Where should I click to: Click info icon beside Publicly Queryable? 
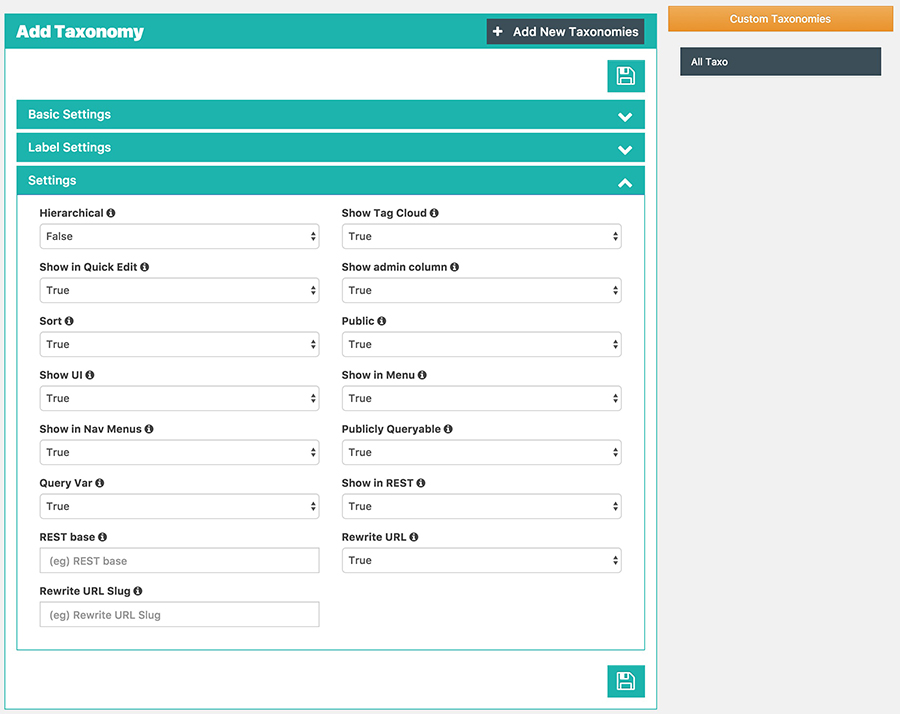click(448, 429)
